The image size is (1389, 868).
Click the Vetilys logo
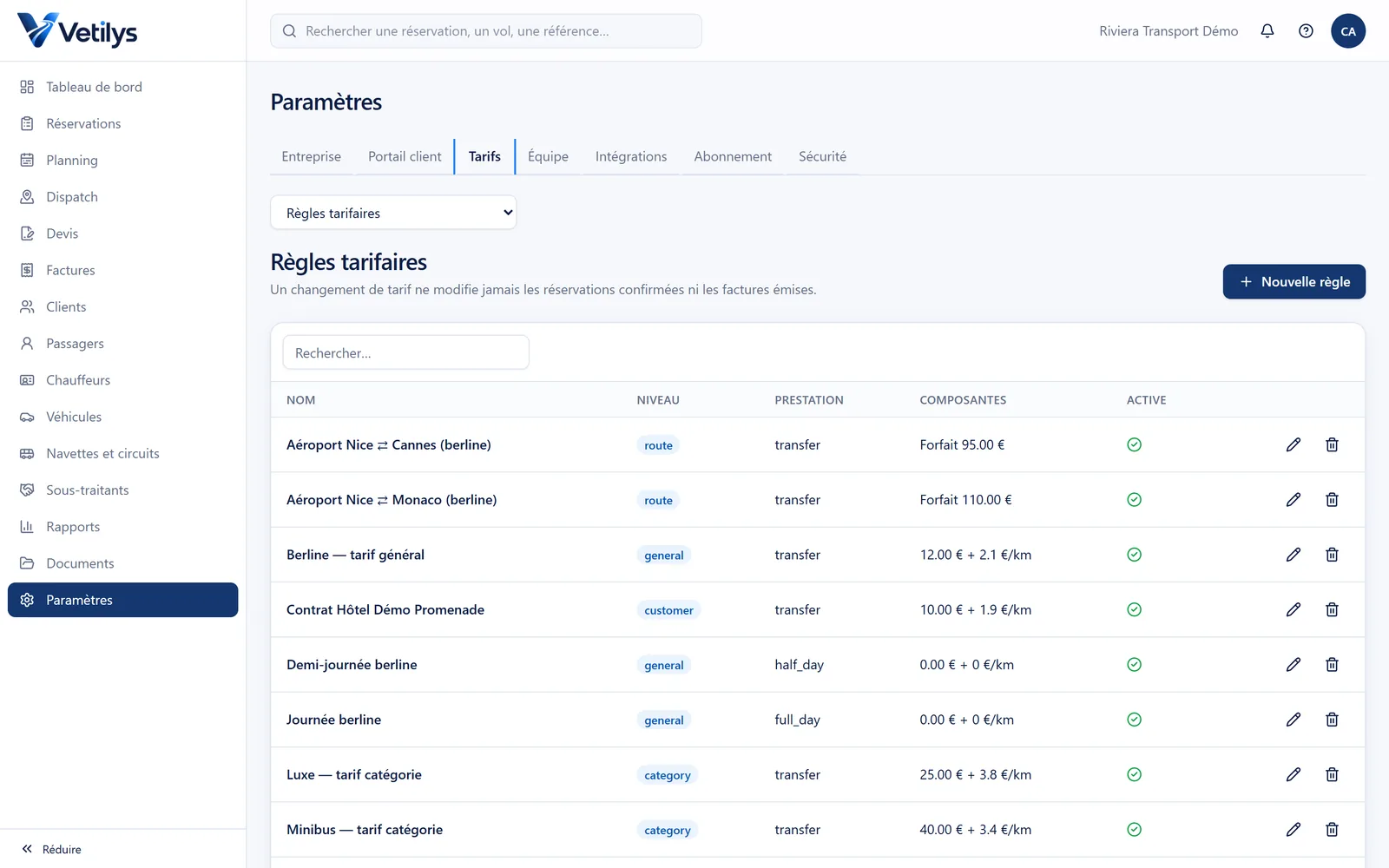point(77,31)
